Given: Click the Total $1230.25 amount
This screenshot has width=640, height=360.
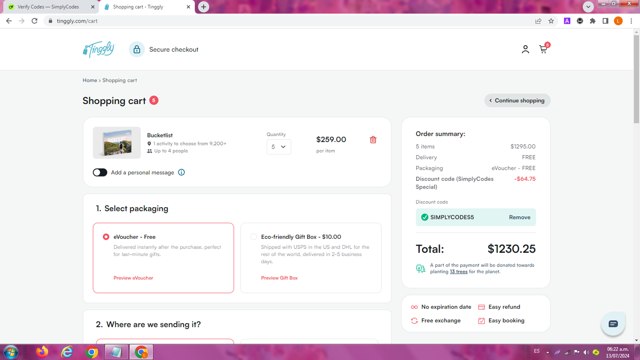Looking at the screenshot, I should click(511, 249).
